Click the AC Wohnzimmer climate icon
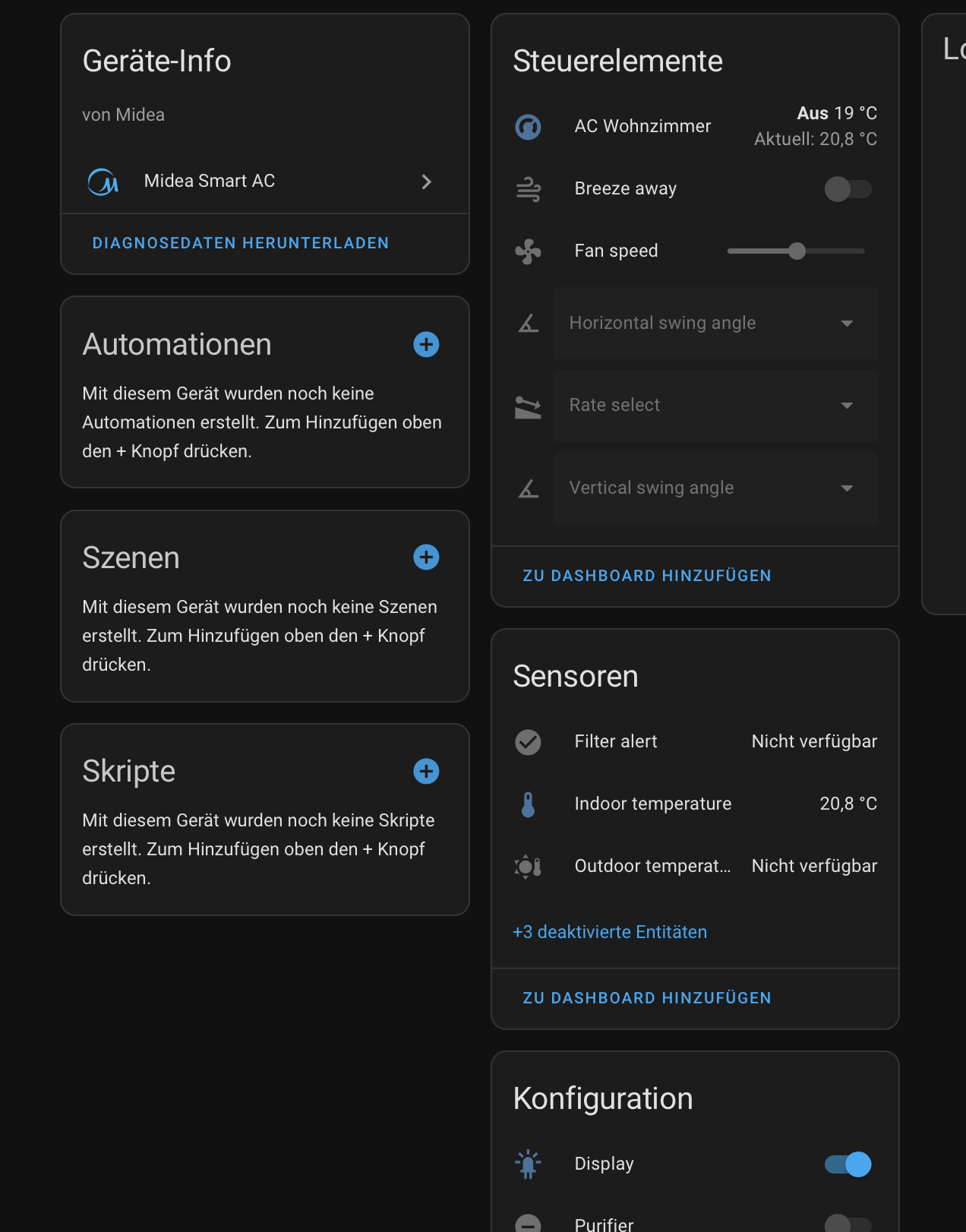Image resolution: width=966 pixels, height=1232 pixels. coord(528,127)
